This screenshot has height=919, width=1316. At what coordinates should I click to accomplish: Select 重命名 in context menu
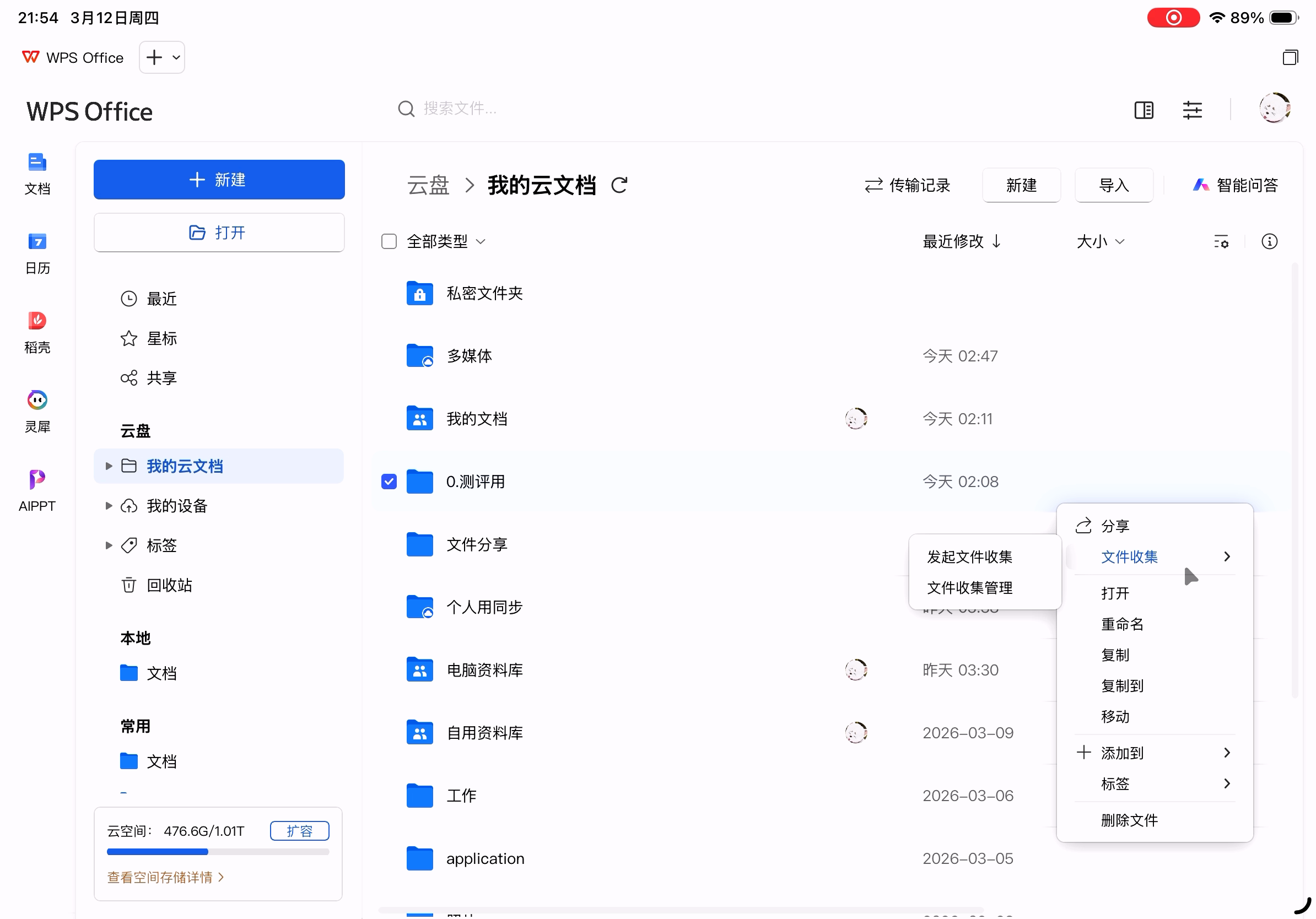pyautogui.click(x=1121, y=623)
